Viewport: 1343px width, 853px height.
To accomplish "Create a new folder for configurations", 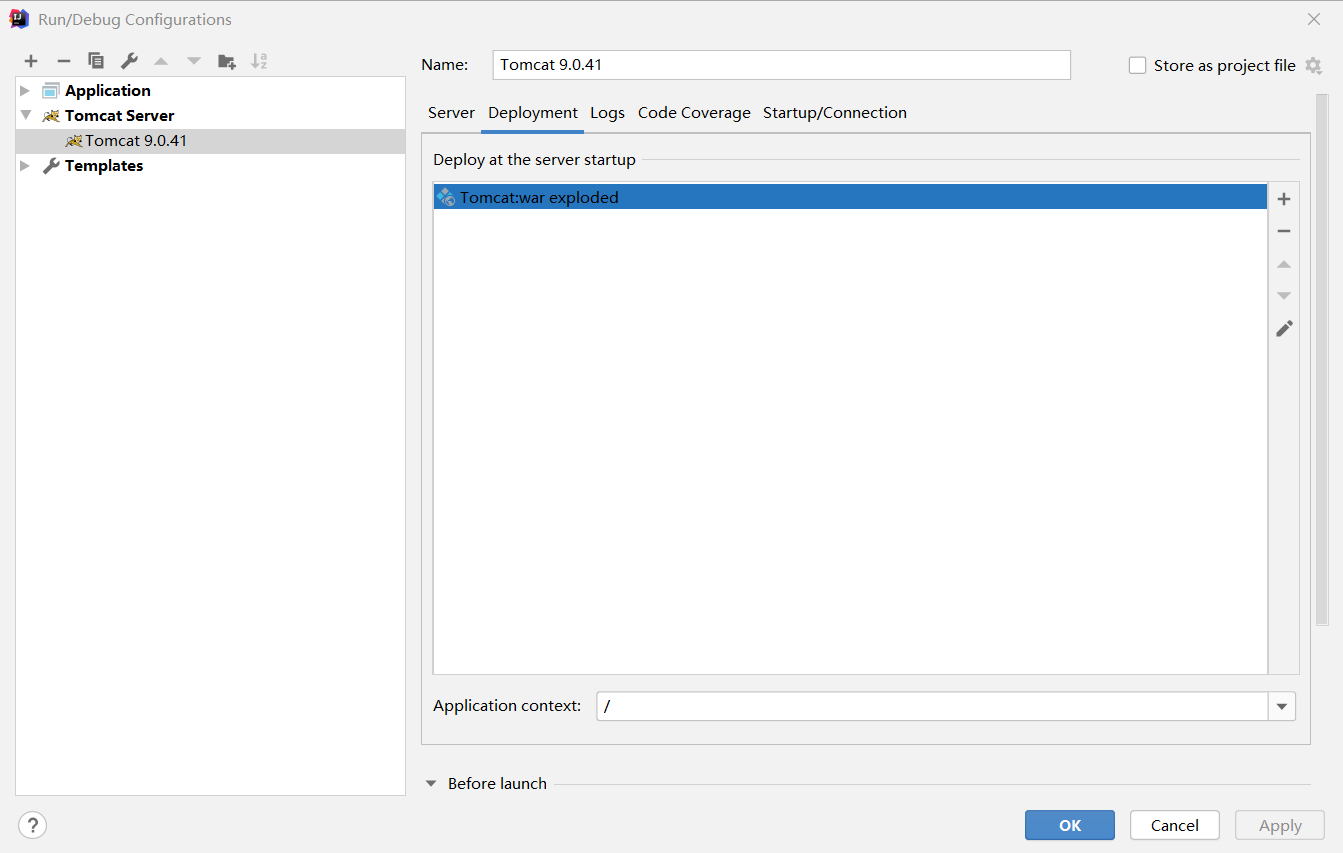I will 227,61.
